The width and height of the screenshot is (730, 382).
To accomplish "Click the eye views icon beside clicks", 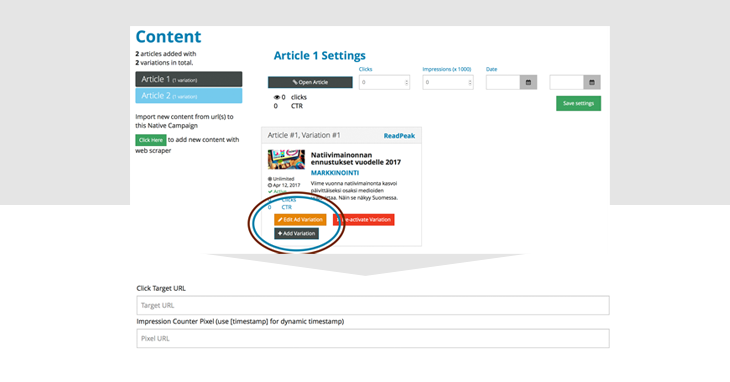I will (x=277, y=97).
